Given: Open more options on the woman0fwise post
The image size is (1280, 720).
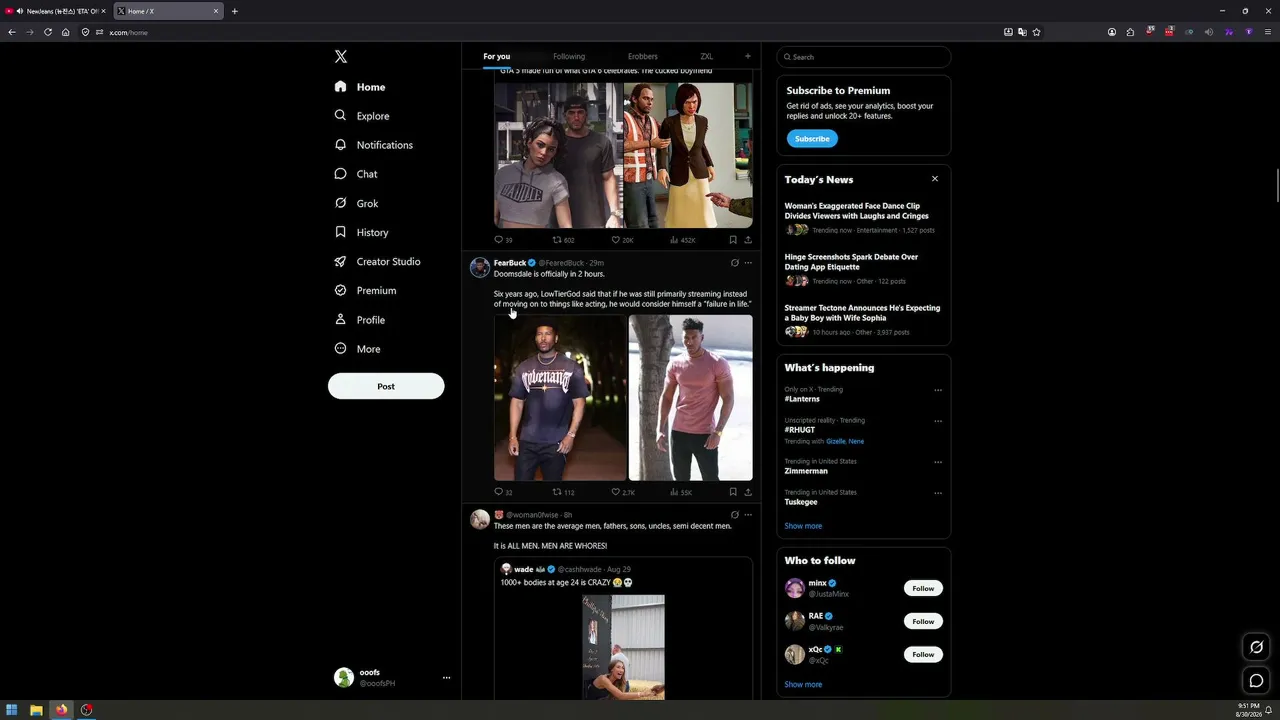Looking at the screenshot, I should pos(748,515).
